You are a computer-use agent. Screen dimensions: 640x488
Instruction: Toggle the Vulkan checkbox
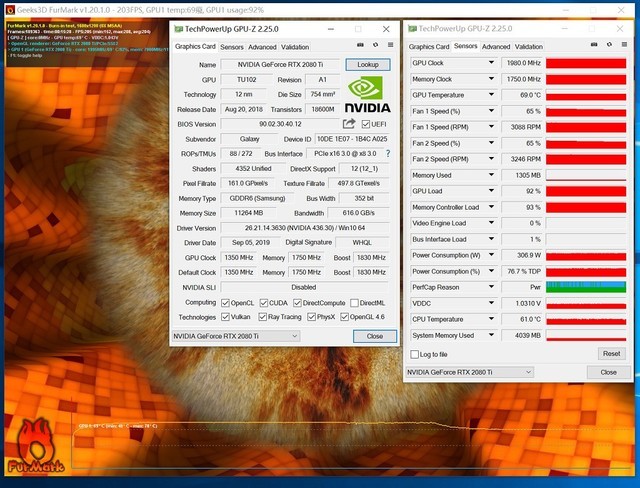[x=225, y=317]
